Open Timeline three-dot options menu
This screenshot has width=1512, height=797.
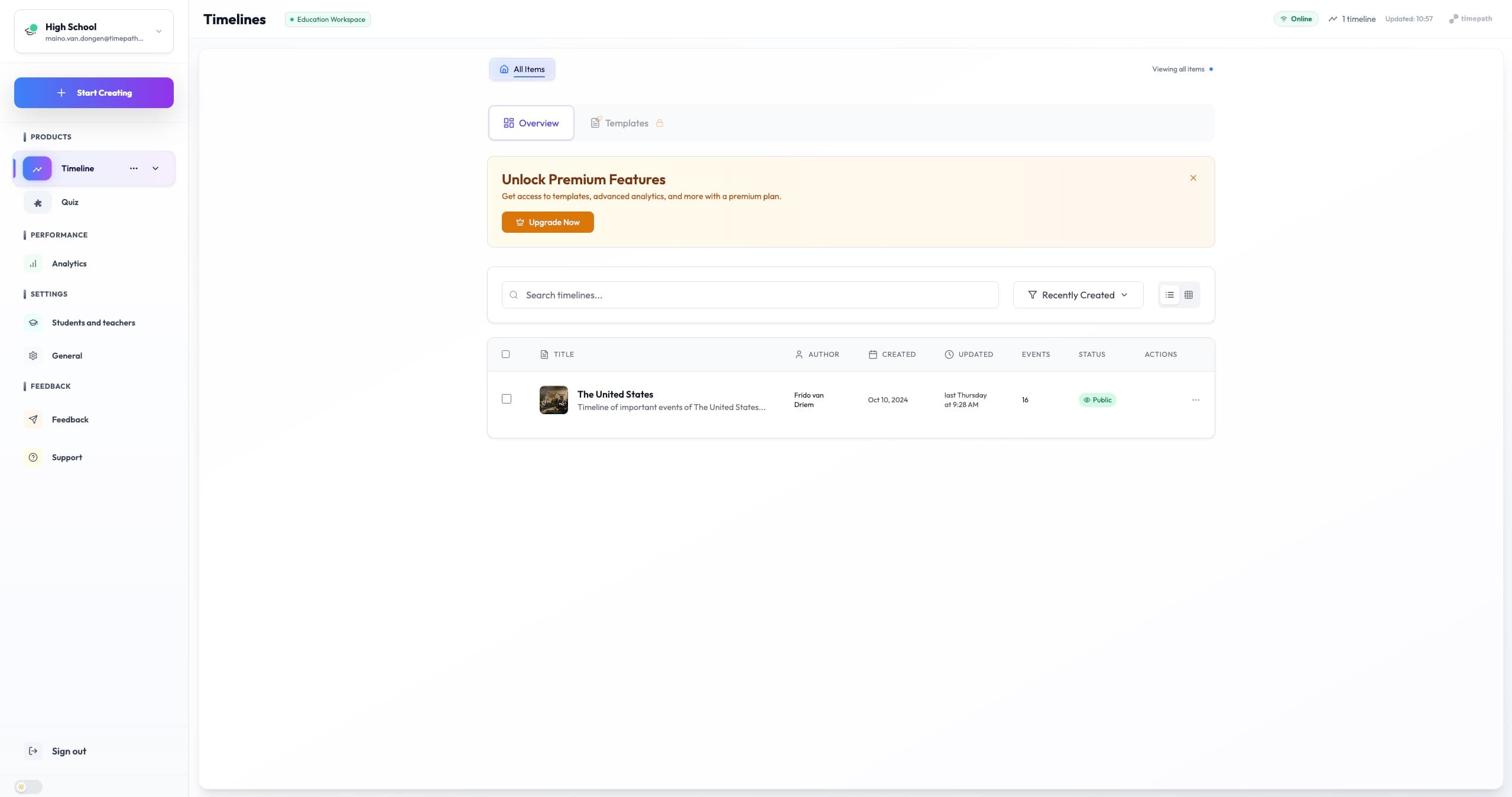coord(134,168)
